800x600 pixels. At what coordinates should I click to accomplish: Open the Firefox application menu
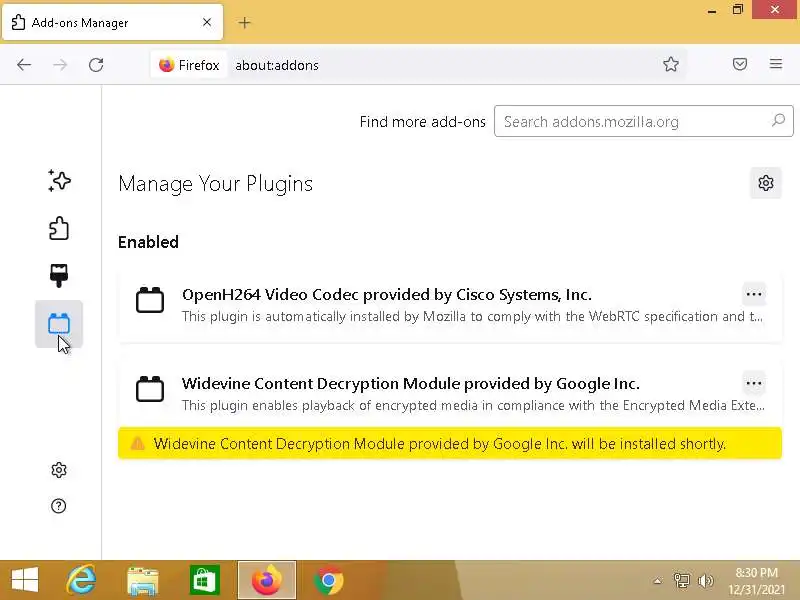[x=776, y=64]
